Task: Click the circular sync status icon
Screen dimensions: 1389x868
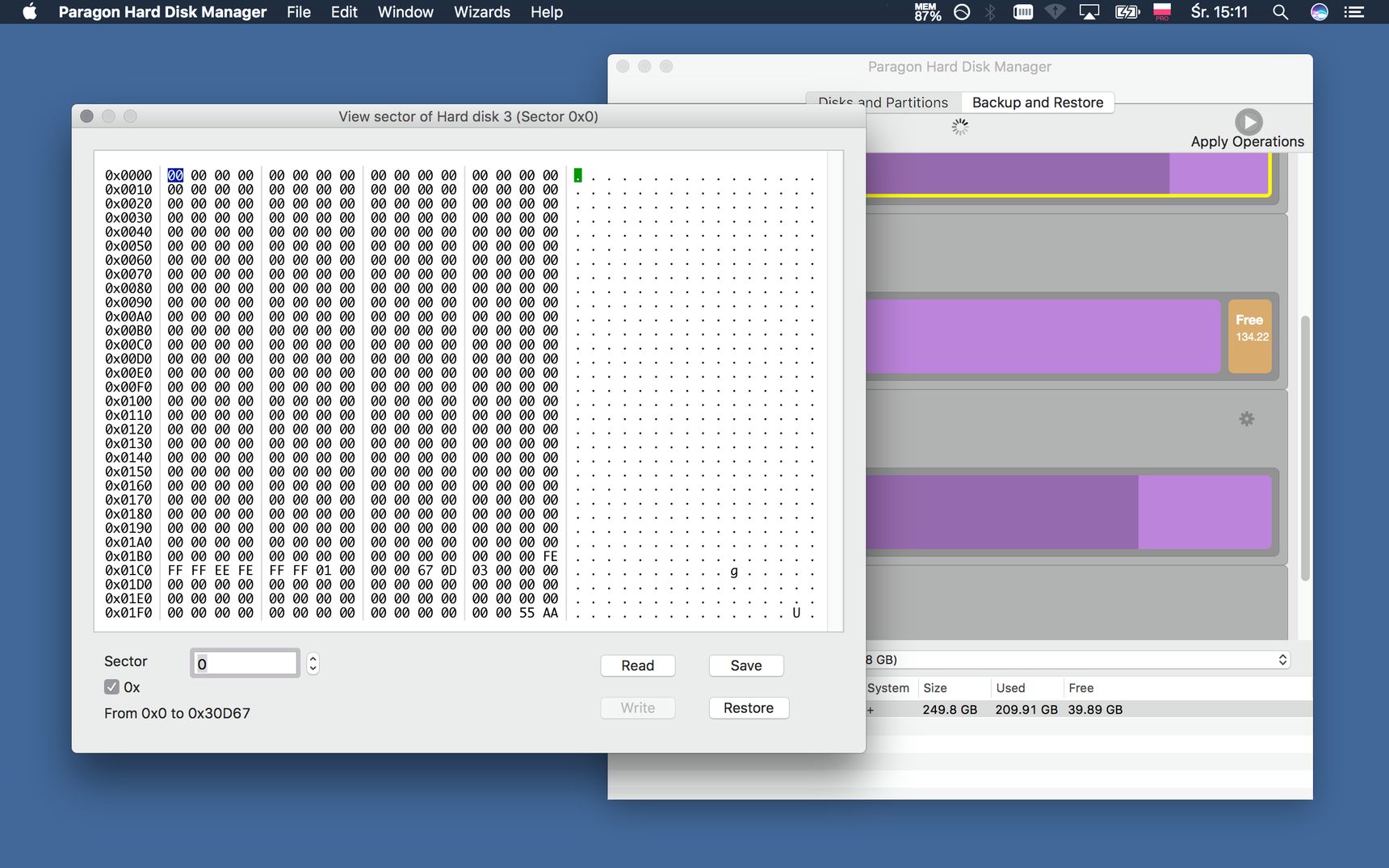Action: pyautogui.click(x=962, y=12)
